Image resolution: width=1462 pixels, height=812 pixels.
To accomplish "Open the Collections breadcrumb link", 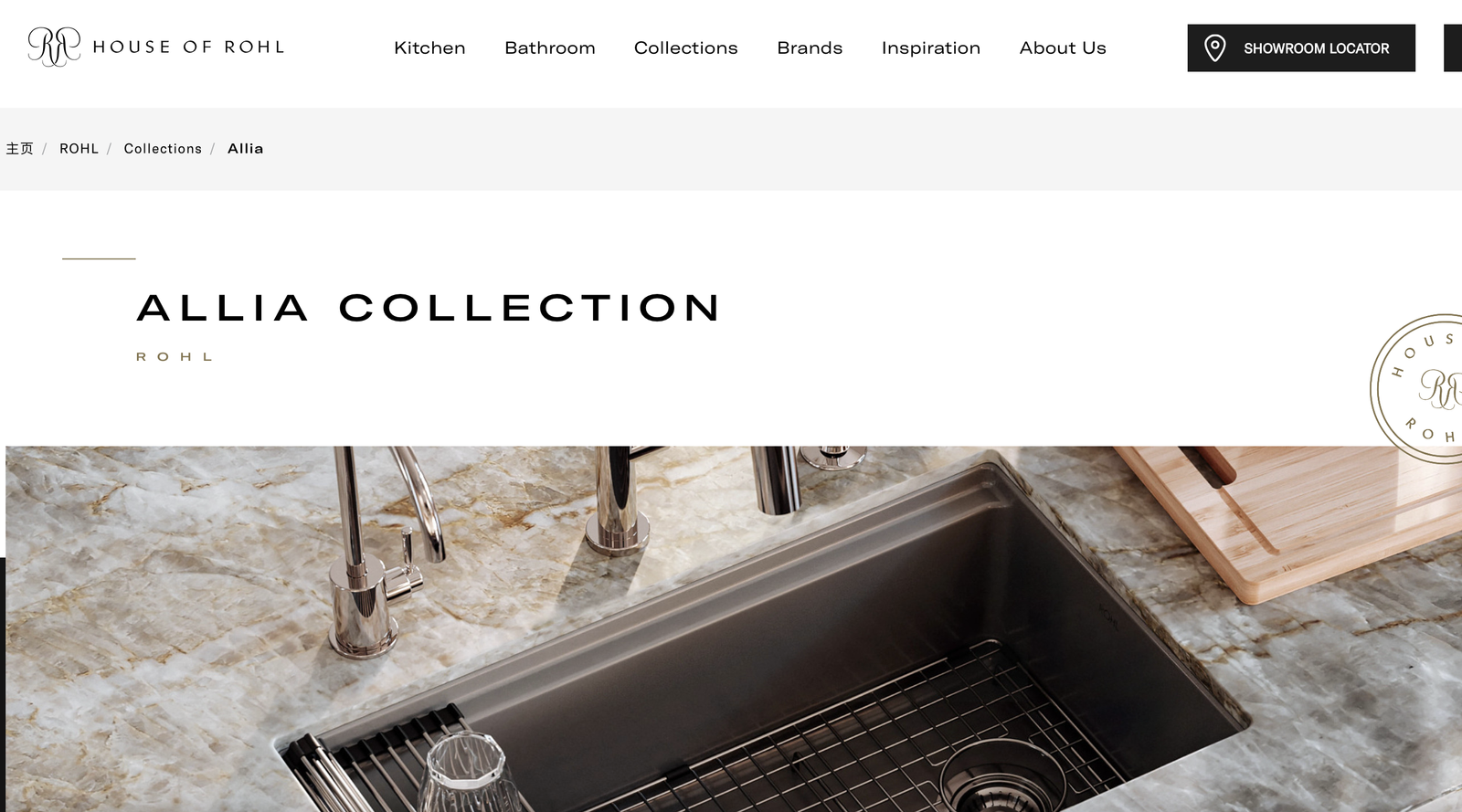I will 163,148.
